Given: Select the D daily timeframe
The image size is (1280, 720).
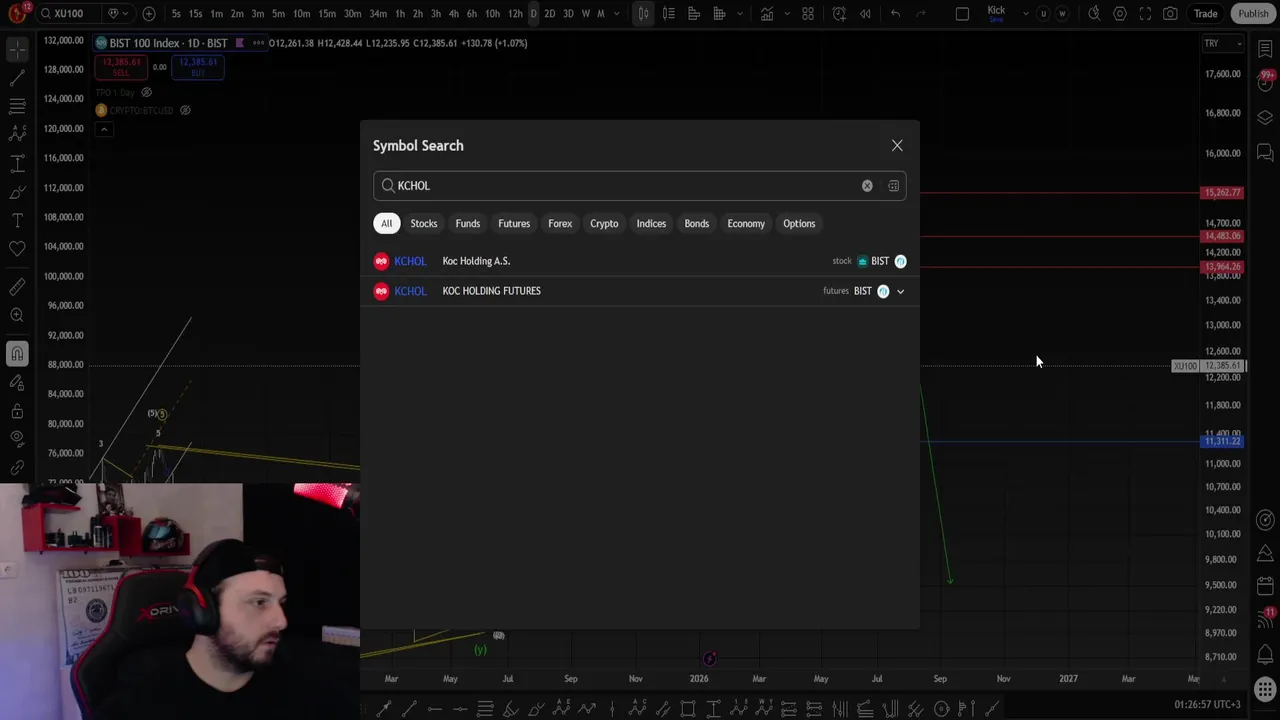Looking at the screenshot, I should pos(533,14).
